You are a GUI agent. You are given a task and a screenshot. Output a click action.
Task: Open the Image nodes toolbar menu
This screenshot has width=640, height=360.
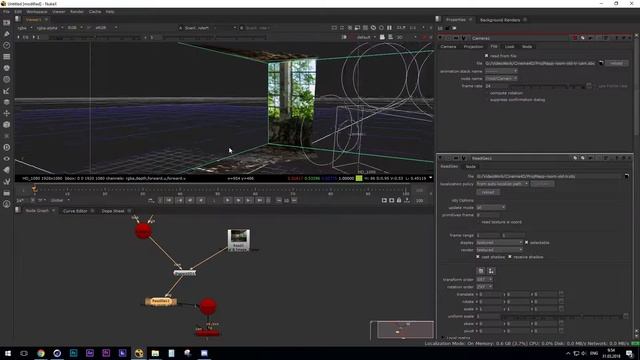[7, 23]
